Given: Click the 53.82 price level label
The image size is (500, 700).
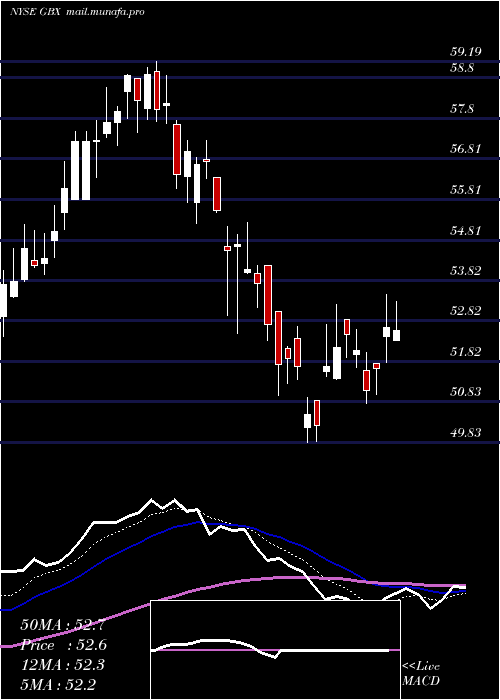Looking at the screenshot, I should pyautogui.click(x=465, y=271).
